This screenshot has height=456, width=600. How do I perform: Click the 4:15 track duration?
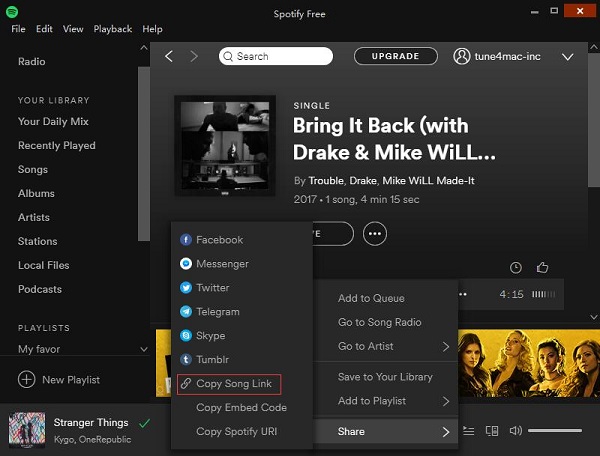(x=511, y=294)
